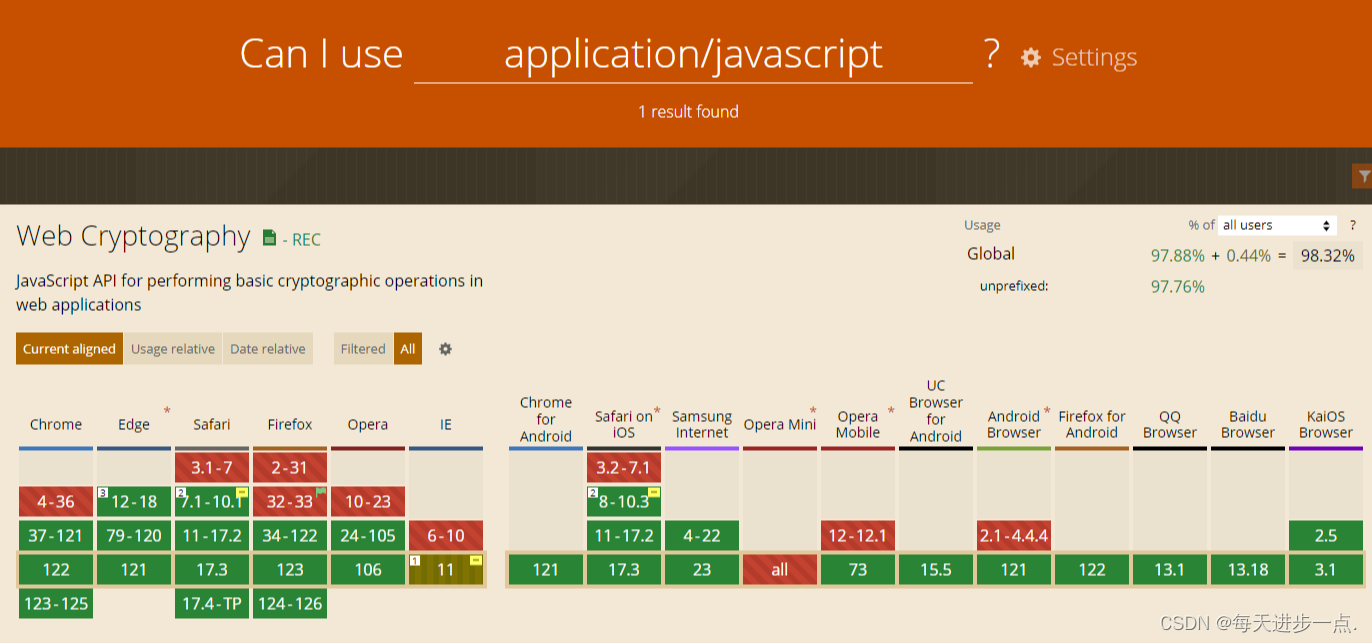The image size is (1372, 643).
Task: Click the Firefox 2-31 cell
Action: (290, 467)
